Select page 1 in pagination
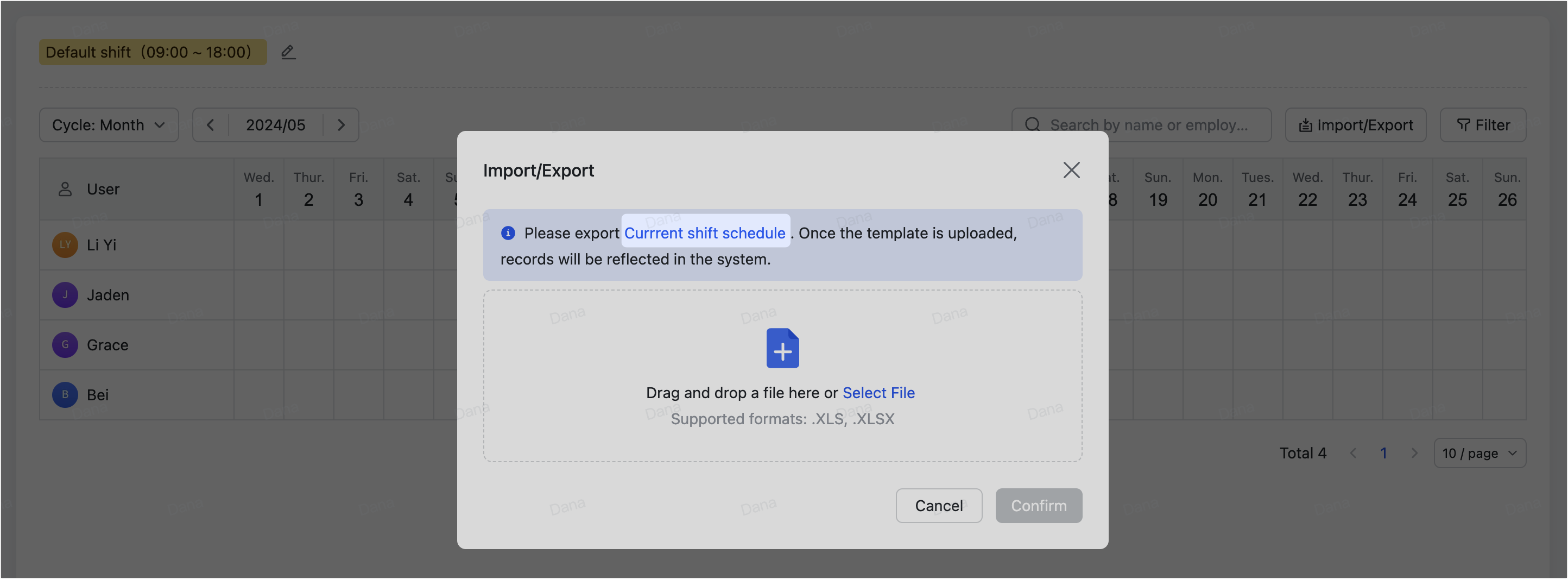Viewport: 1568px width, 579px height. tap(1383, 453)
